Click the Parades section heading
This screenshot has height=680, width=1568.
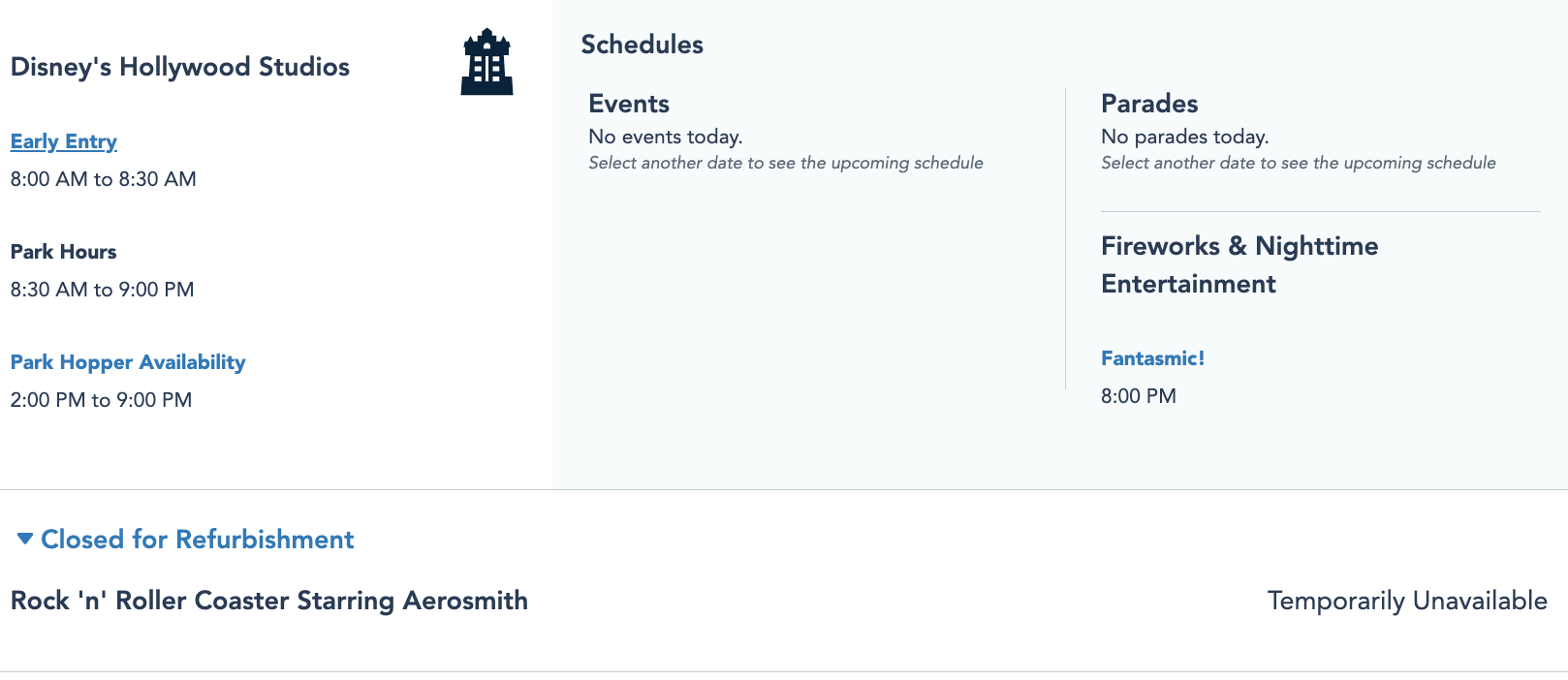point(1149,104)
